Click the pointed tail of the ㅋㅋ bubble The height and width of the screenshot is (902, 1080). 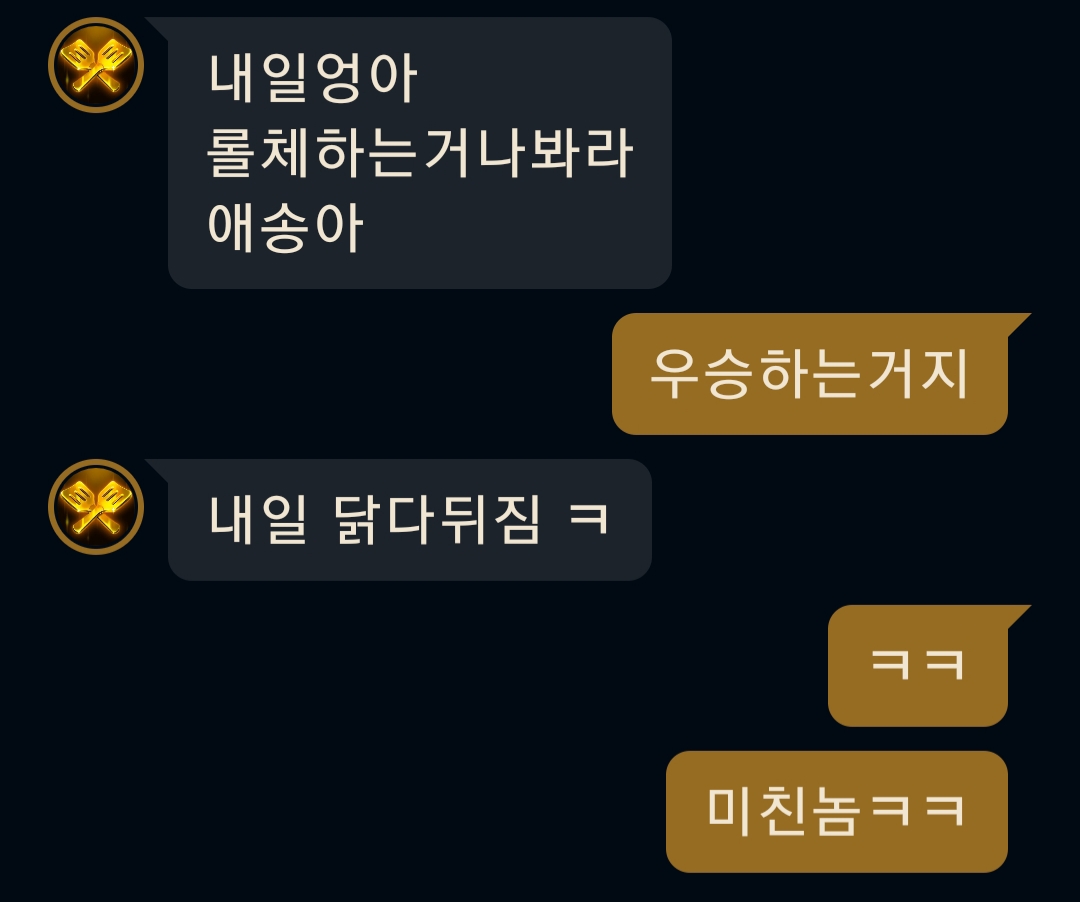click(1018, 616)
